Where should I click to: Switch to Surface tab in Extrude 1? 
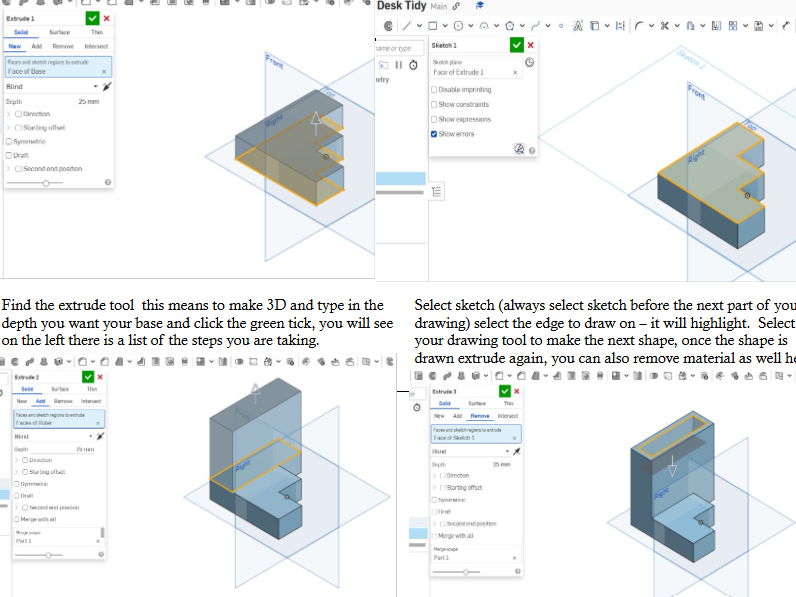(x=59, y=32)
